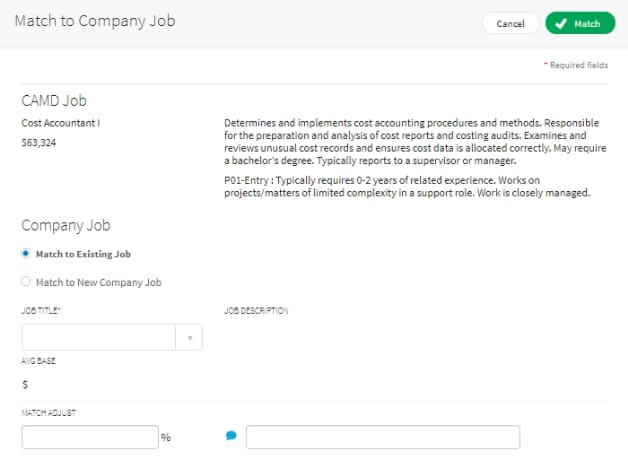628x459 pixels.
Task: Click the Company Job section heading
Action: (66, 225)
